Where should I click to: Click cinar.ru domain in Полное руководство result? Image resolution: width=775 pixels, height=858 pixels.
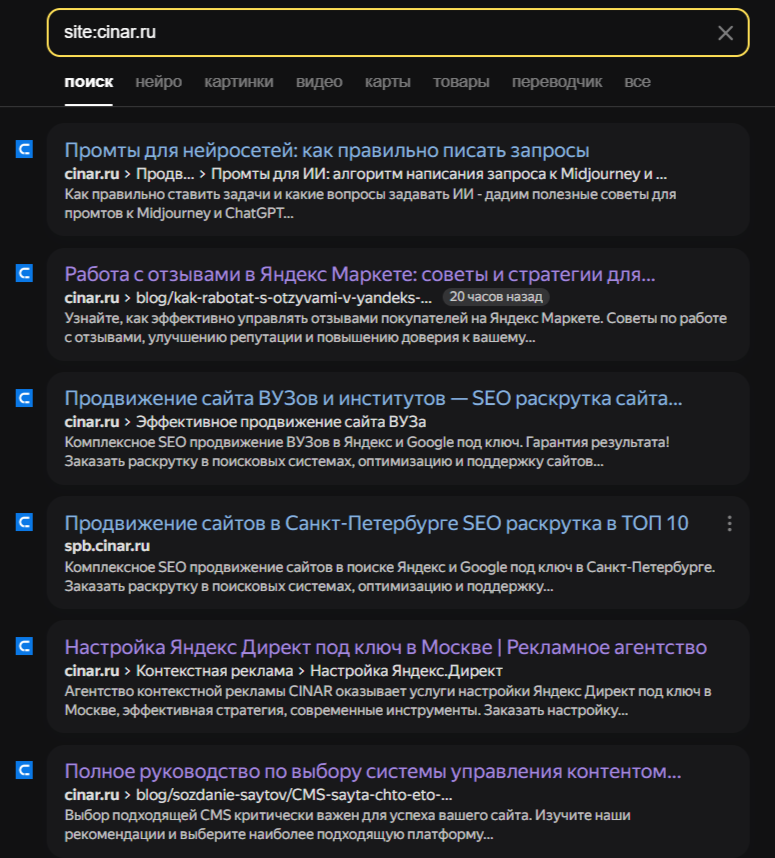(92, 795)
